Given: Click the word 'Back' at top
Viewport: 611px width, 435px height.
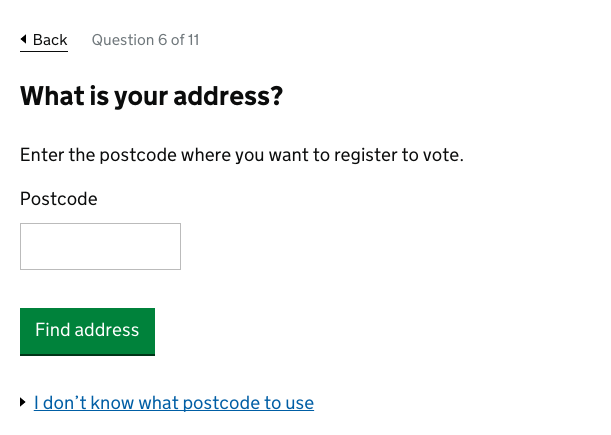Looking at the screenshot, I should pyautogui.click(x=50, y=40).
